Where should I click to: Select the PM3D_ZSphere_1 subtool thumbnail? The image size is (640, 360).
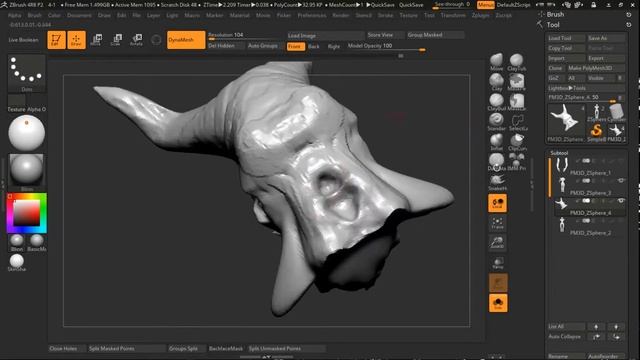click(562, 165)
